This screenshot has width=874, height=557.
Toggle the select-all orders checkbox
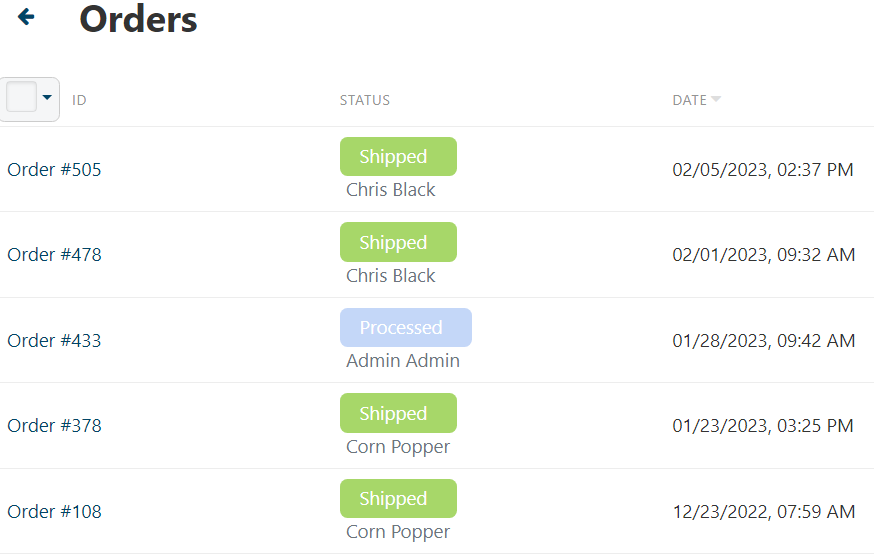pyautogui.click(x=21, y=98)
